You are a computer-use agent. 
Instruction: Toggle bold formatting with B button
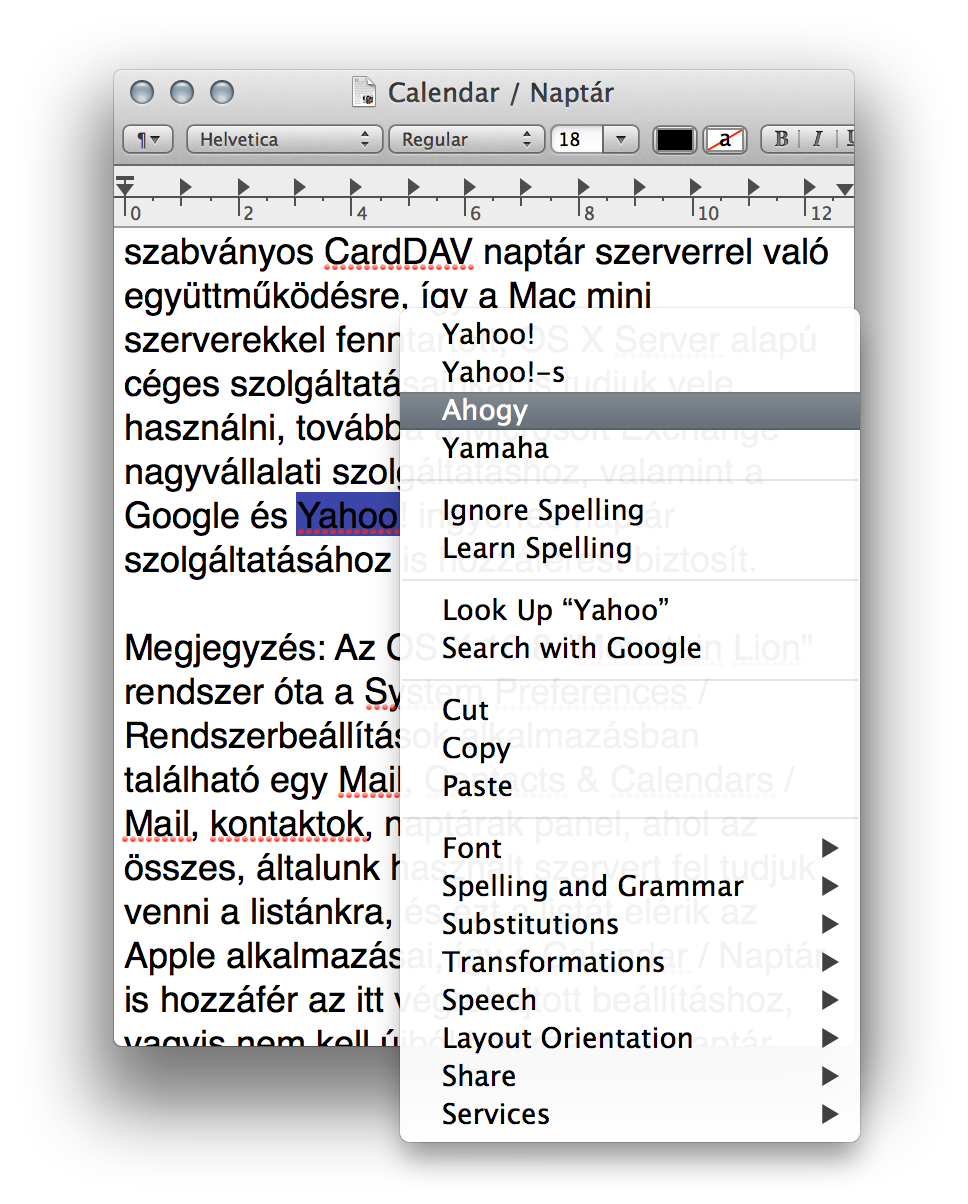781,139
